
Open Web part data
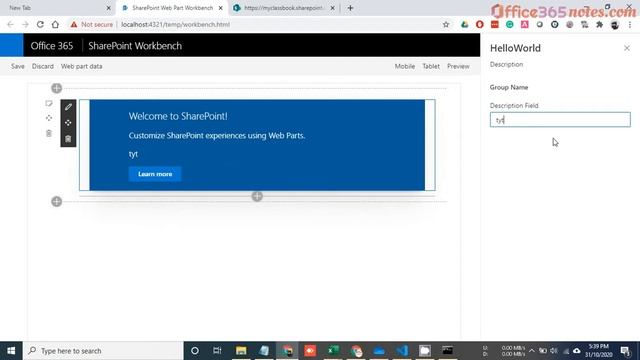(82, 66)
